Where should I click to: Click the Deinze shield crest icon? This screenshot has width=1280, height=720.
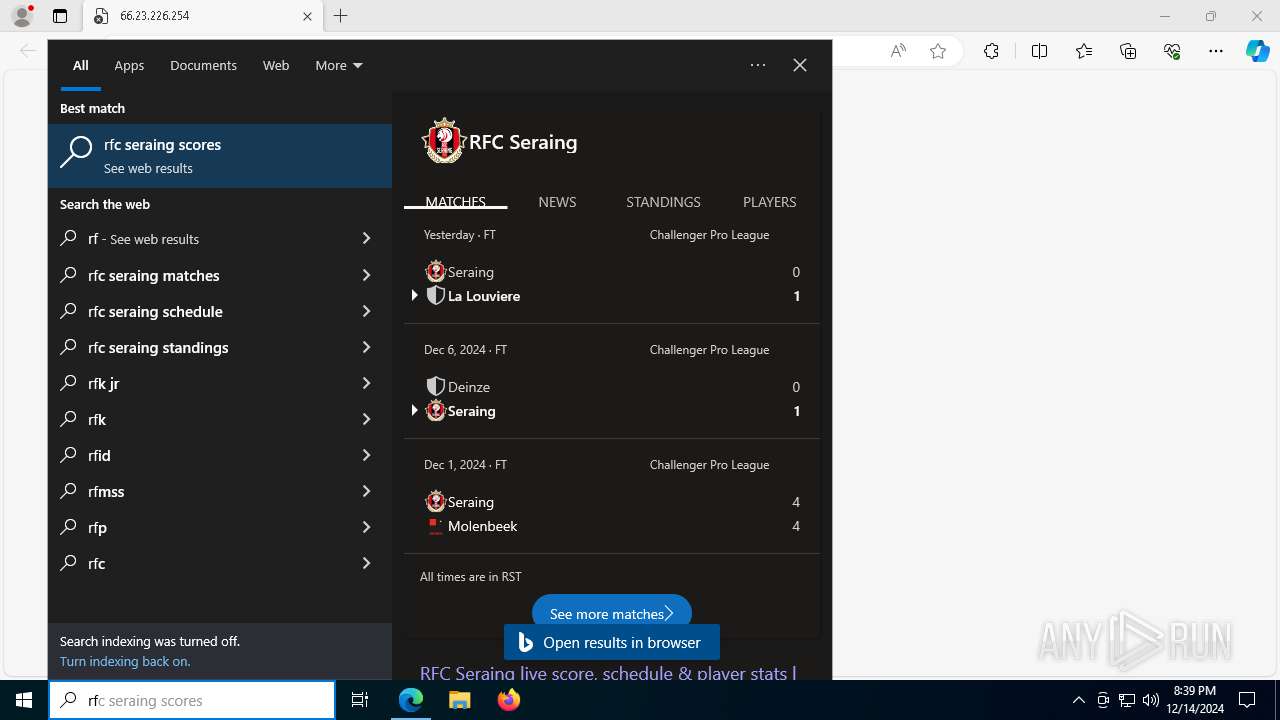[x=435, y=386]
